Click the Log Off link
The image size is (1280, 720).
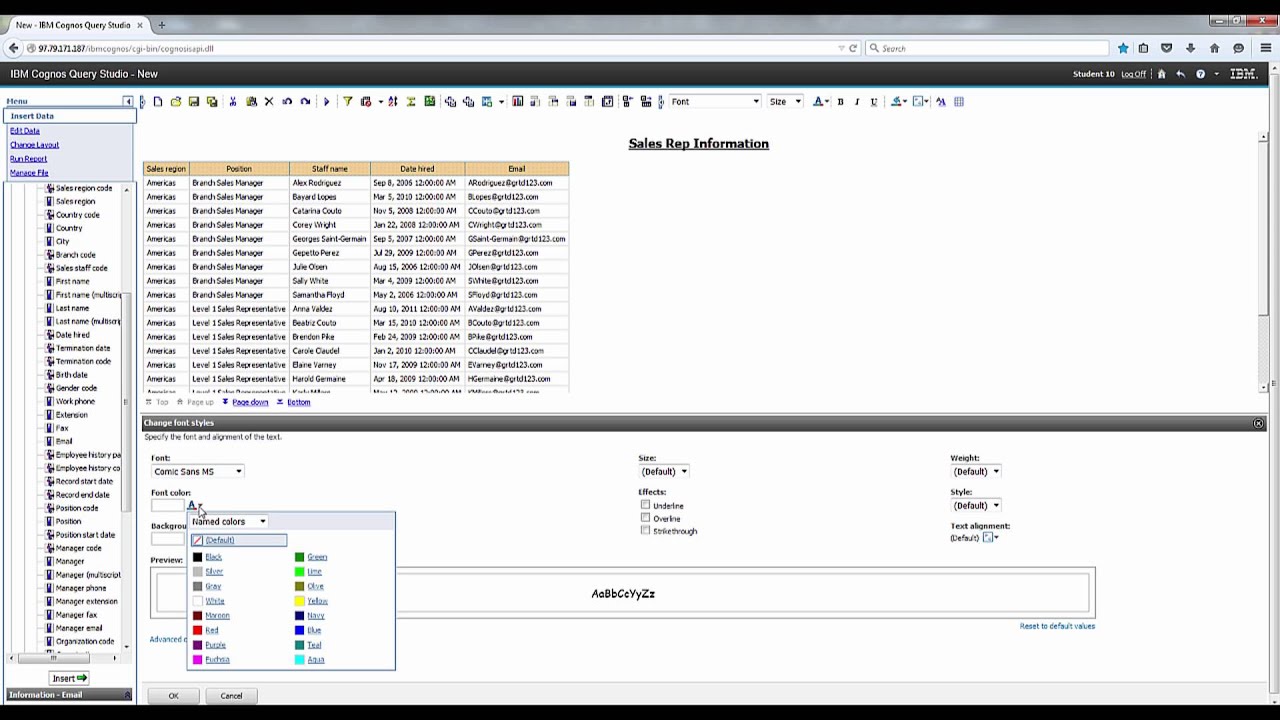click(1133, 74)
